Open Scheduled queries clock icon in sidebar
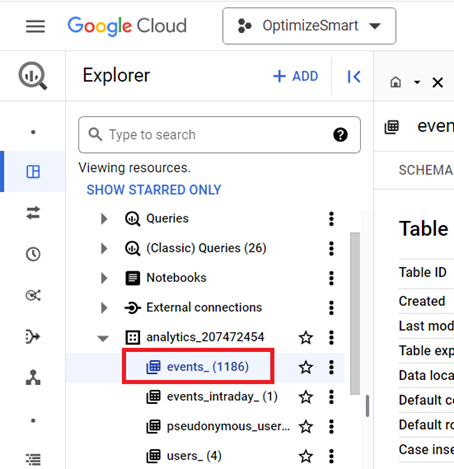 (x=33, y=254)
